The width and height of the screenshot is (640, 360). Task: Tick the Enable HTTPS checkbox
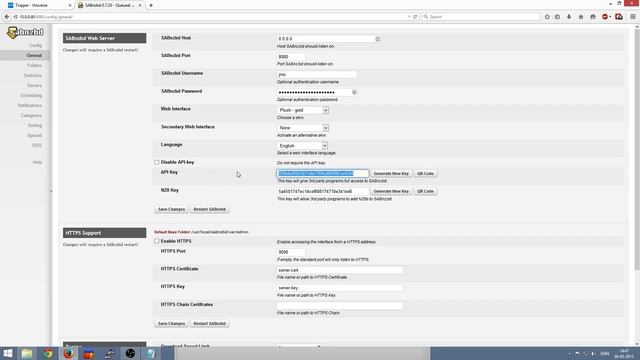point(157,241)
